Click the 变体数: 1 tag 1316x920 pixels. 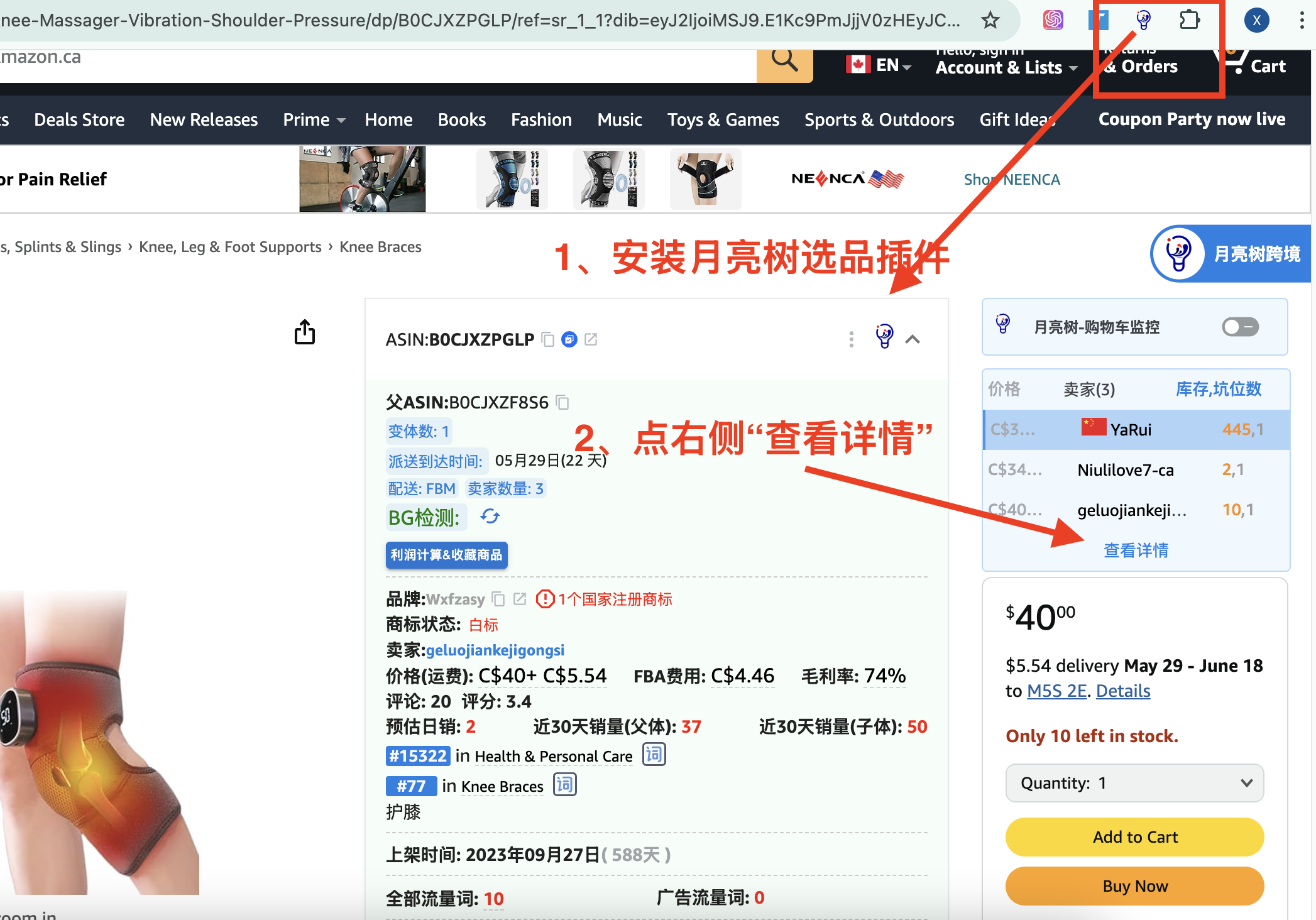[419, 431]
